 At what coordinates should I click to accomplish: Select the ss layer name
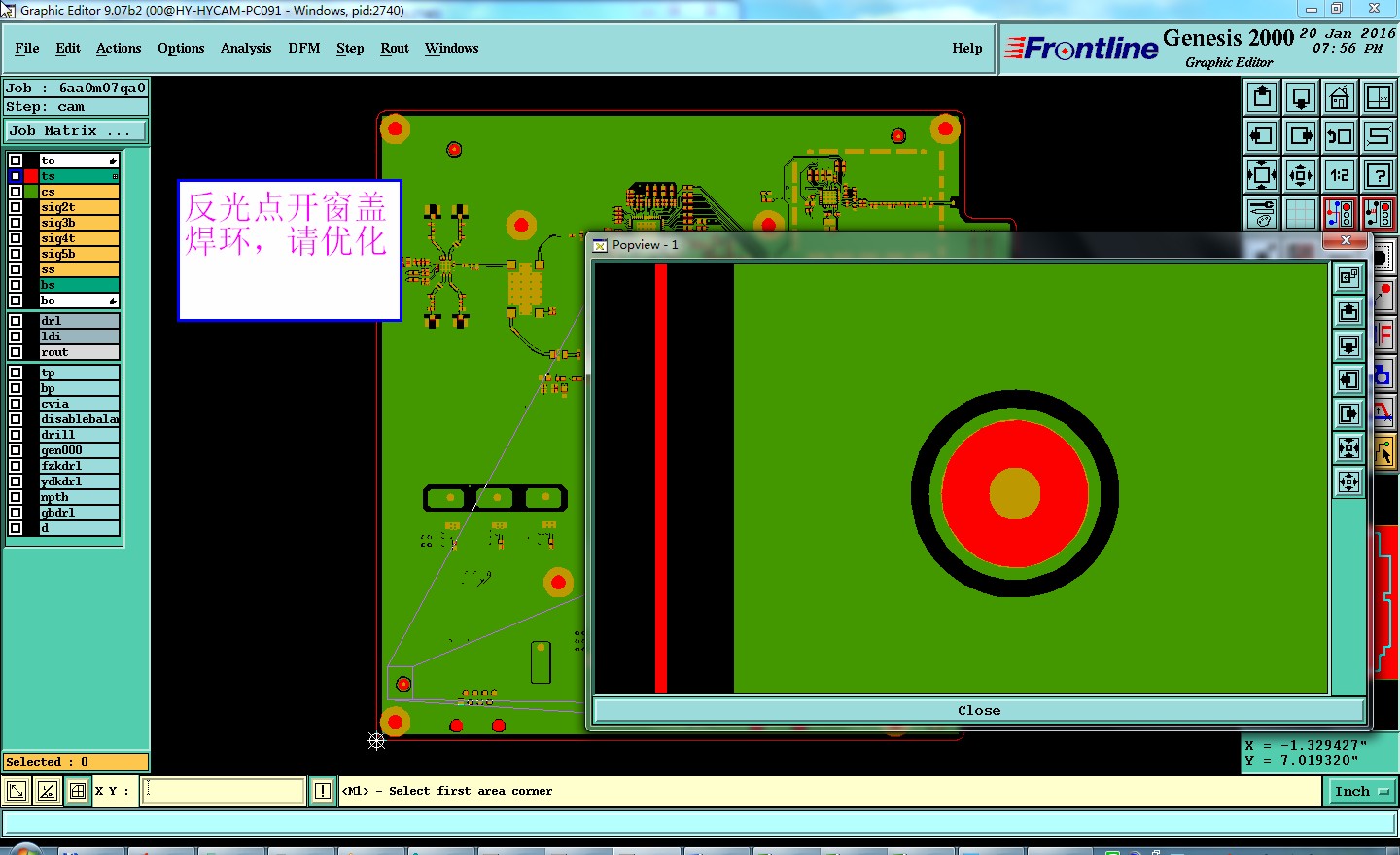pyautogui.click(x=79, y=269)
